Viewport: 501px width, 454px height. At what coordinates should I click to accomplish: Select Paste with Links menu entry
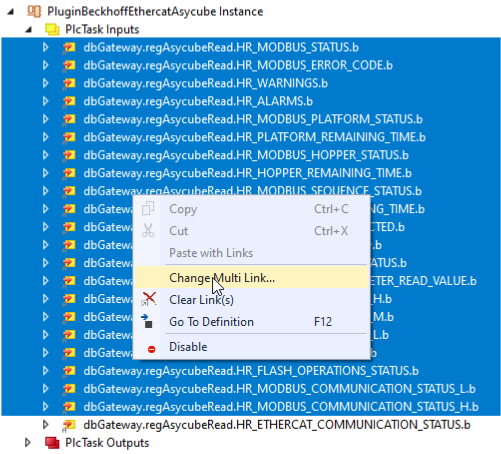(x=251, y=253)
